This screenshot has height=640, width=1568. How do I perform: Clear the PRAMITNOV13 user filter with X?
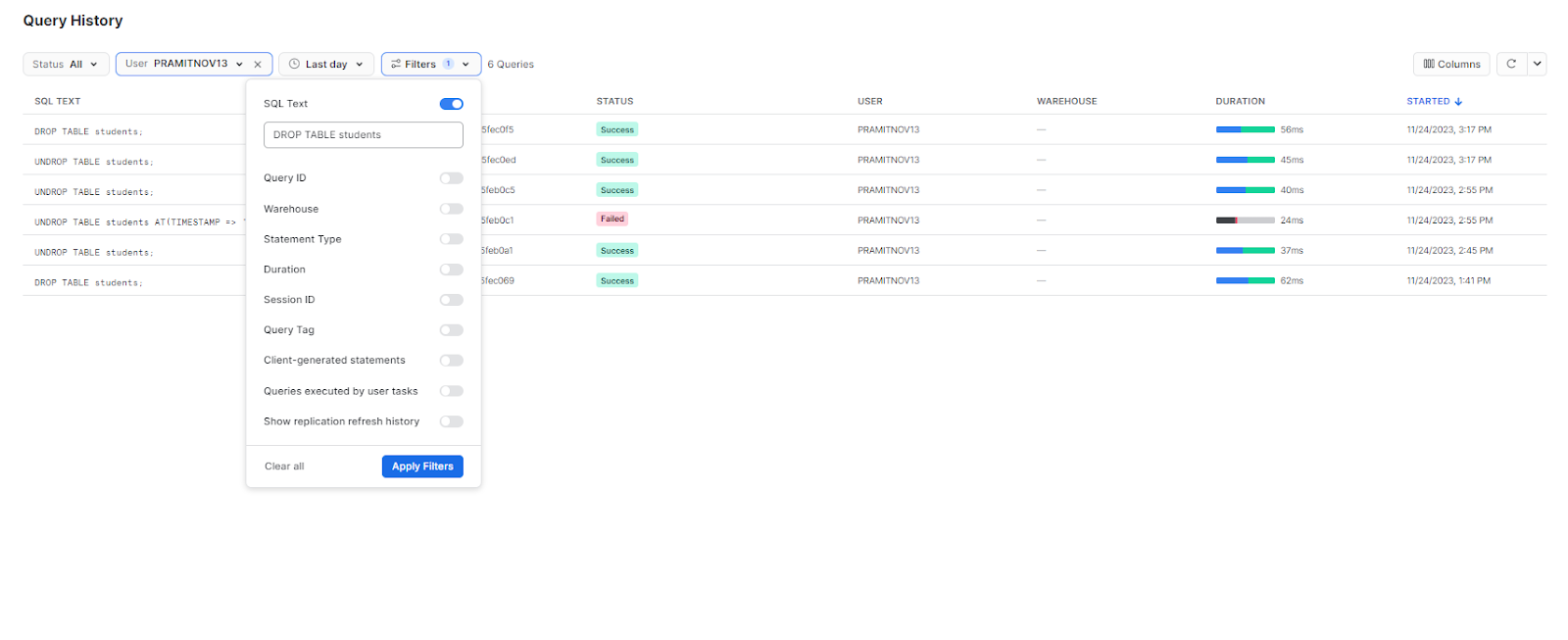[x=258, y=65]
